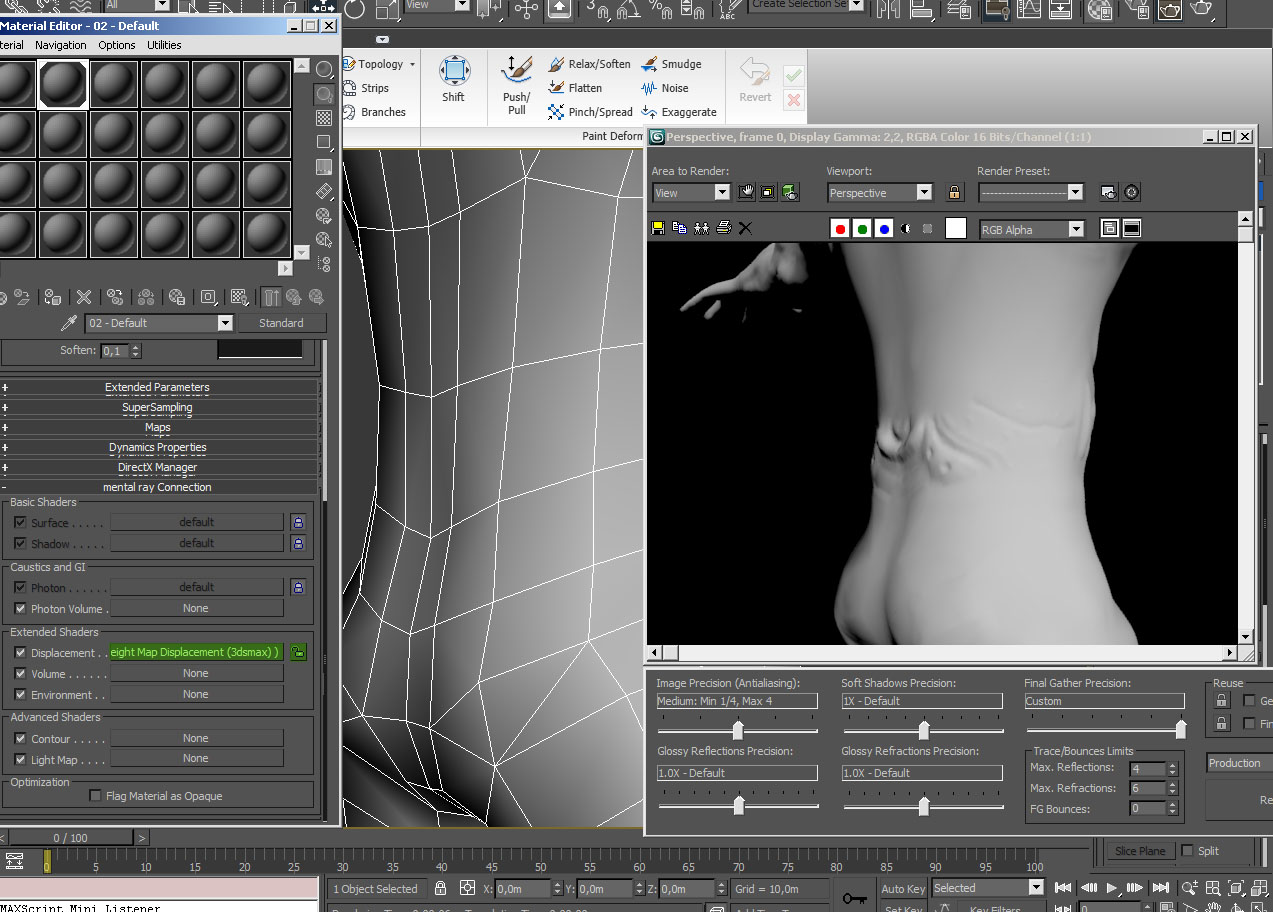Image resolution: width=1273 pixels, height=912 pixels.
Task: Toggle the Displacement shader checkbox
Action: [x=20, y=653]
